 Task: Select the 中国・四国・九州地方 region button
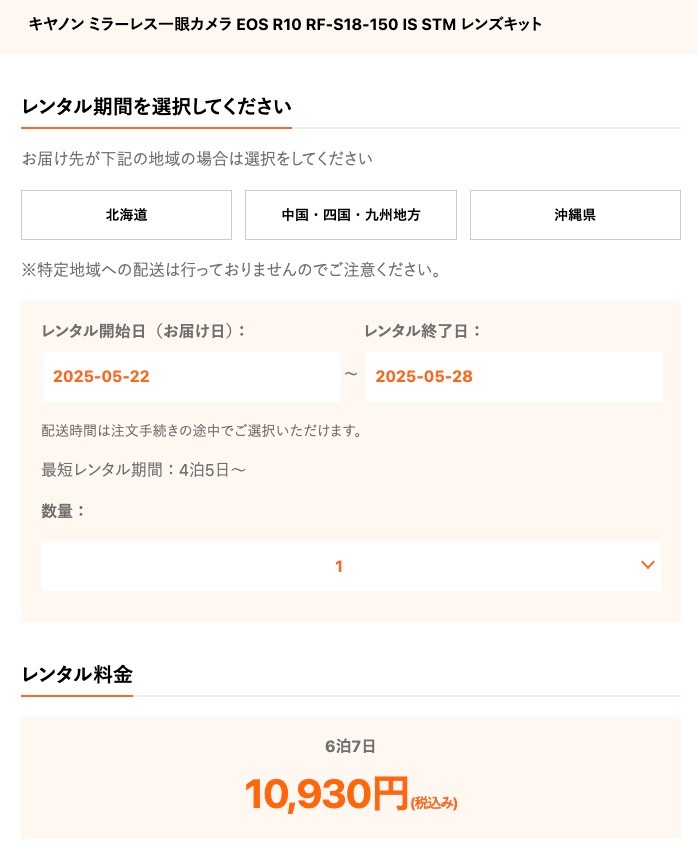350,215
